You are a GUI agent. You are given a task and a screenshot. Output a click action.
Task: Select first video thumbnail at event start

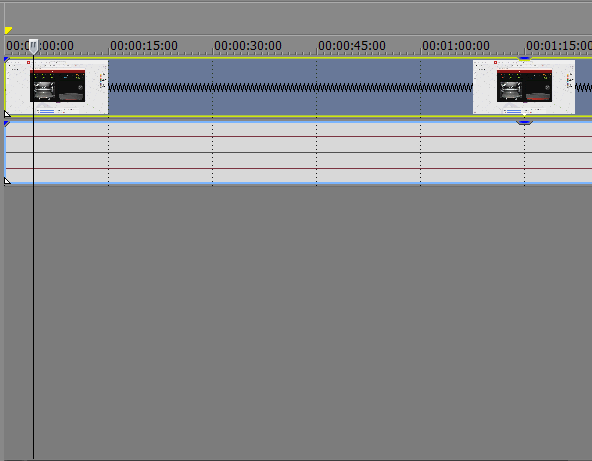pos(57,87)
